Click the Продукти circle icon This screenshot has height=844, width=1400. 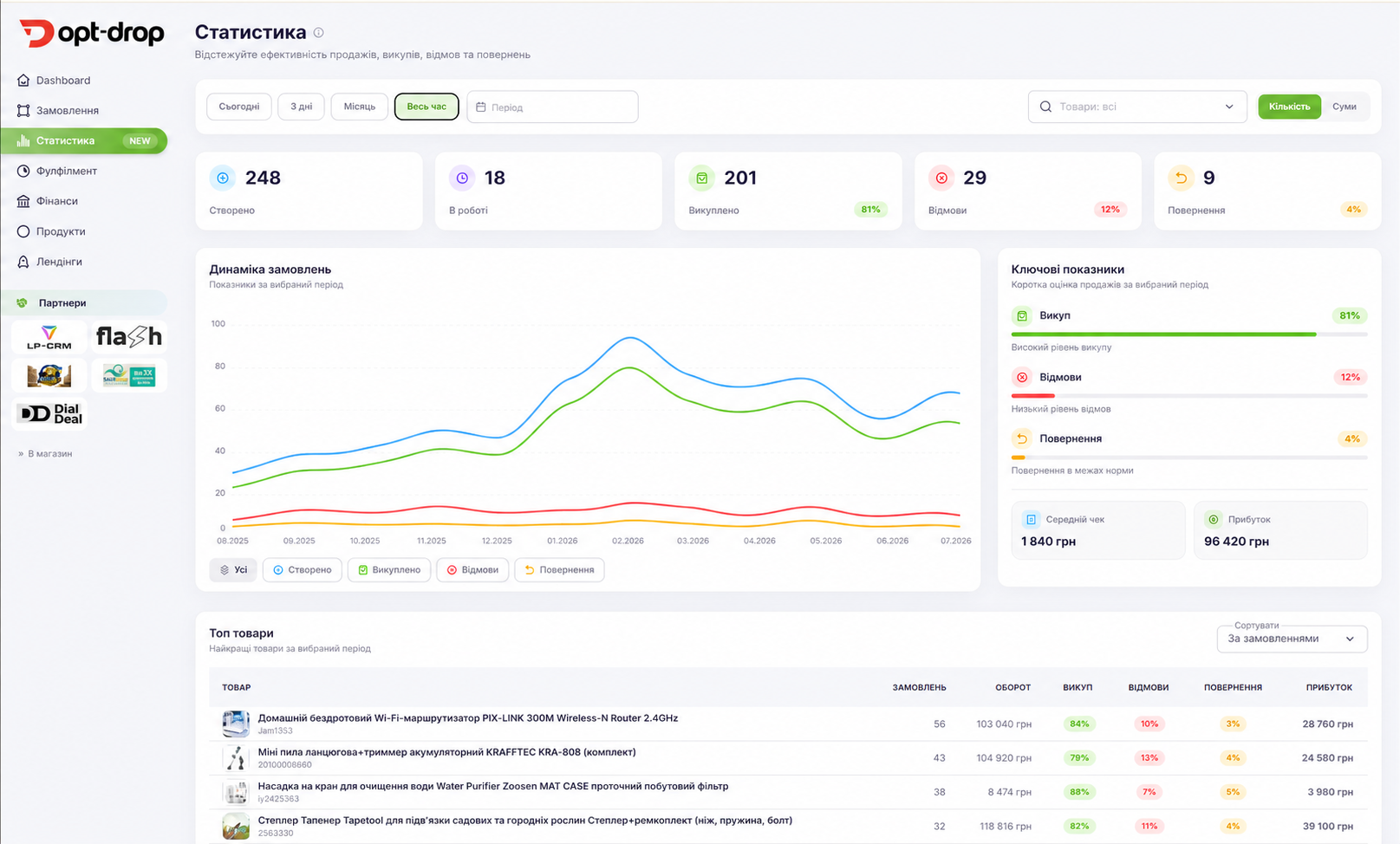[x=23, y=231]
